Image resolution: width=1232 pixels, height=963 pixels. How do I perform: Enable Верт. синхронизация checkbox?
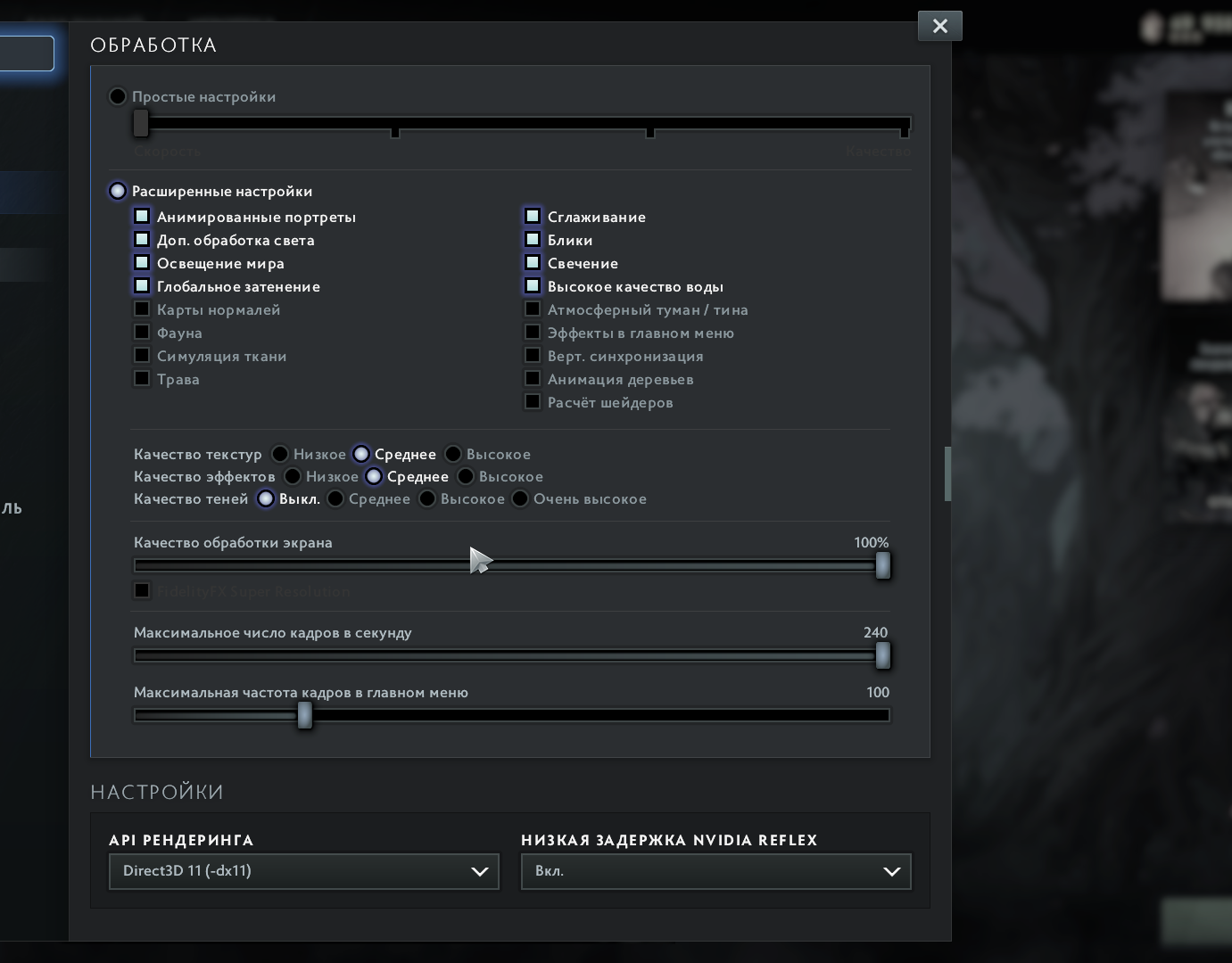point(533,355)
